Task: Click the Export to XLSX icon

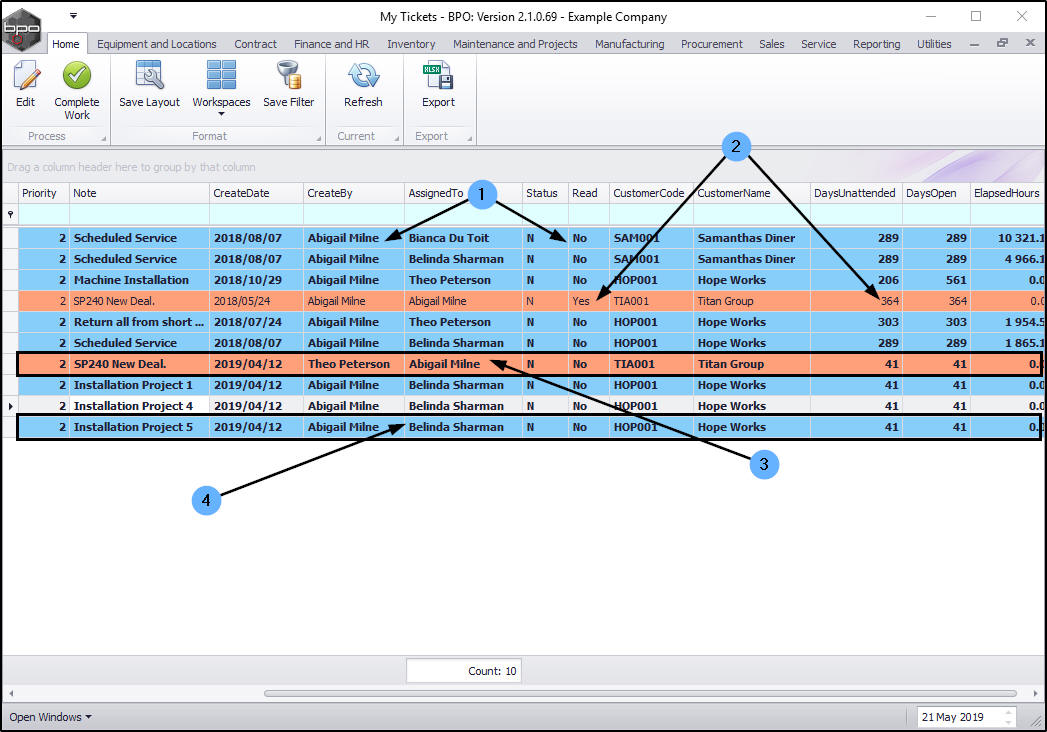Action: [x=438, y=75]
